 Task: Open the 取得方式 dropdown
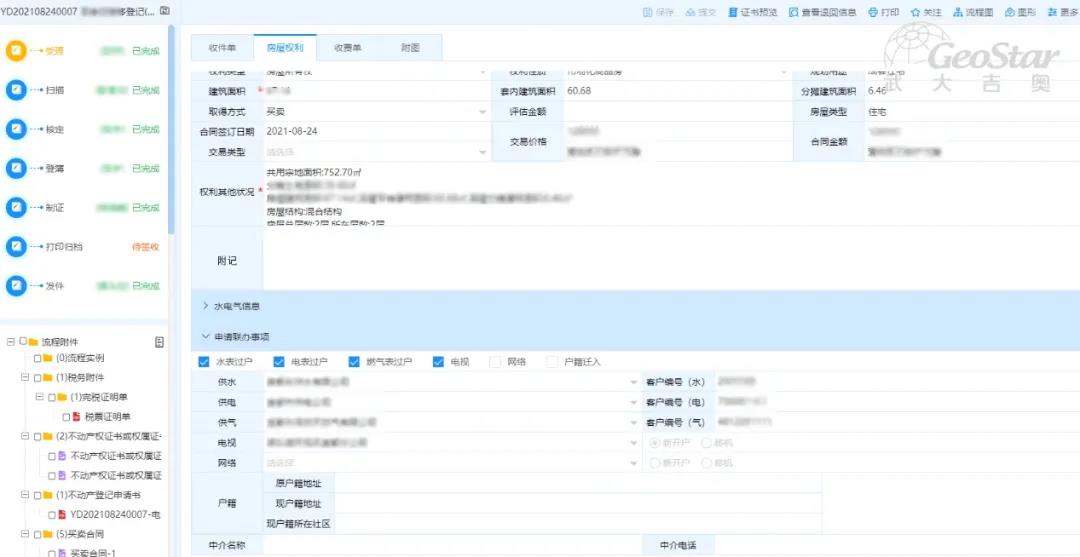click(483, 112)
